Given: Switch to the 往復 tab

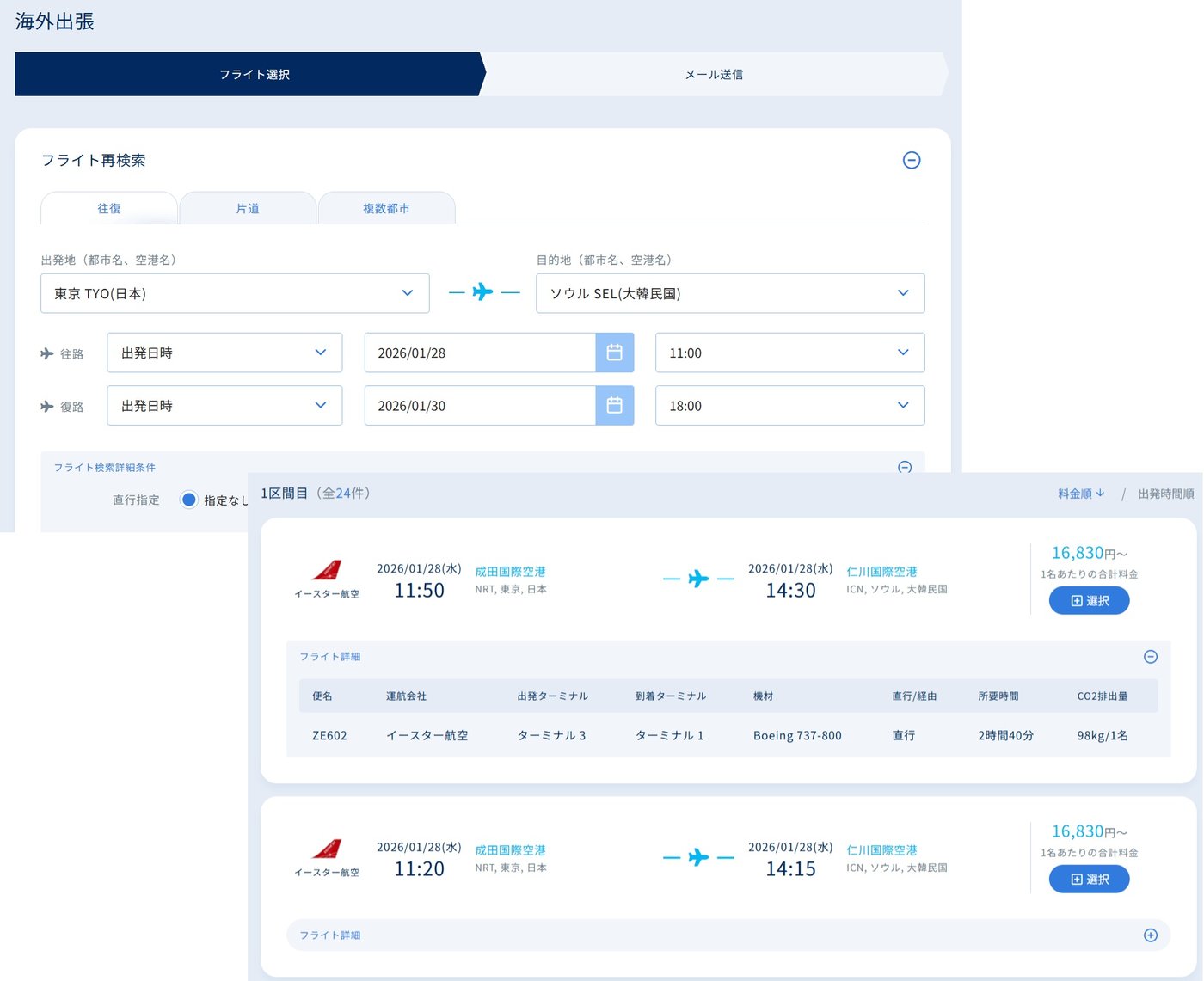Looking at the screenshot, I should tap(109, 208).
